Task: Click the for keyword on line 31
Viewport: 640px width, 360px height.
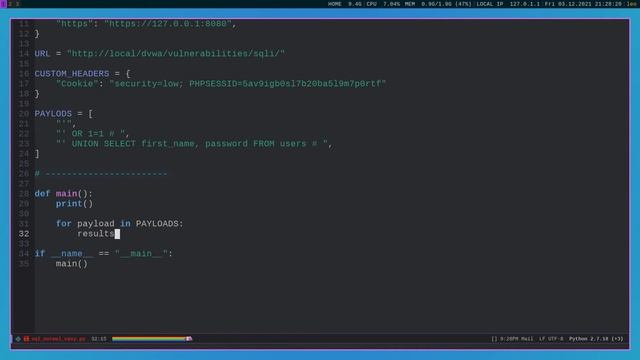Action: [x=64, y=224]
